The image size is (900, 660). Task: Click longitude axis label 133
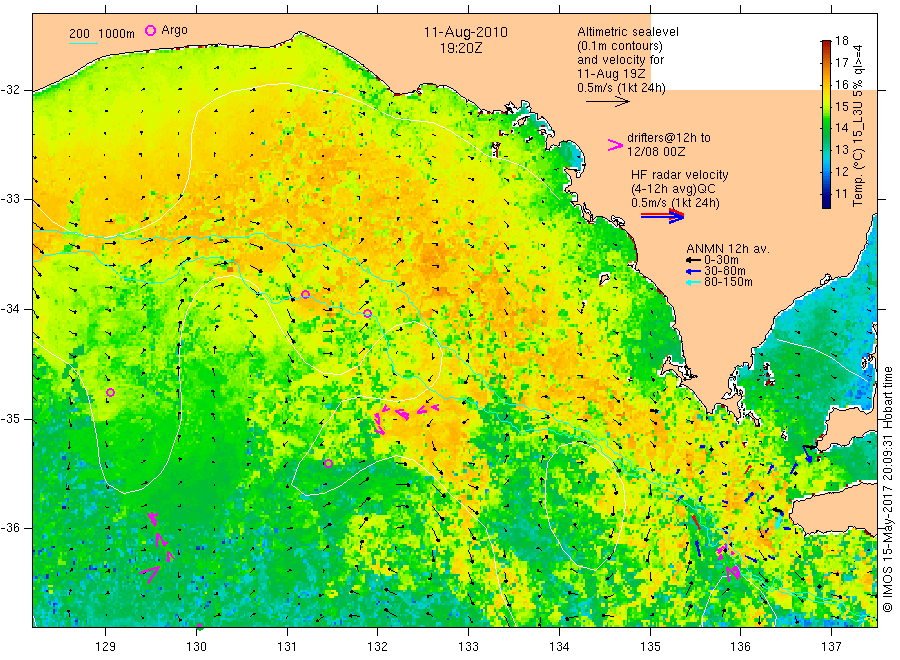(x=468, y=647)
